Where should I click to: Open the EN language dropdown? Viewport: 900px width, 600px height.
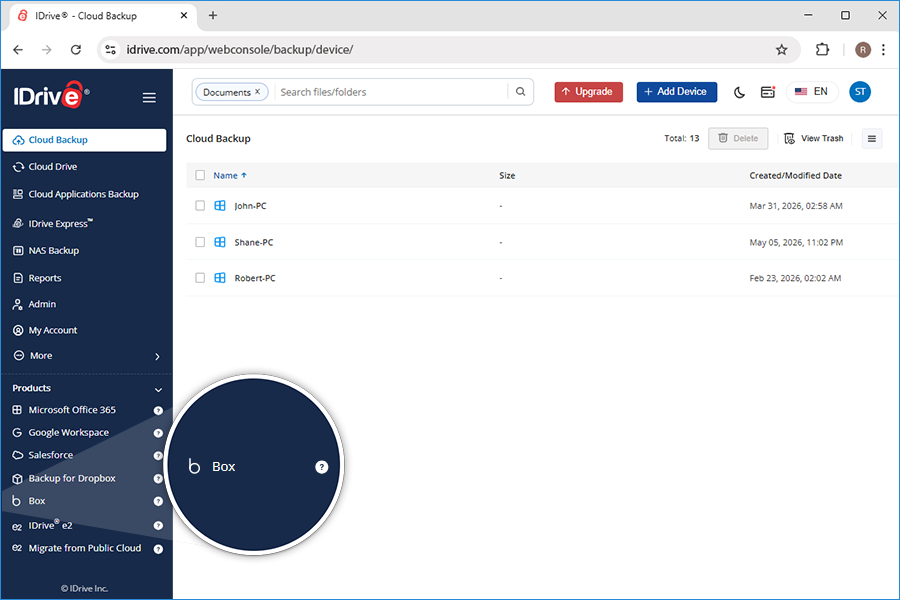[812, 92]
